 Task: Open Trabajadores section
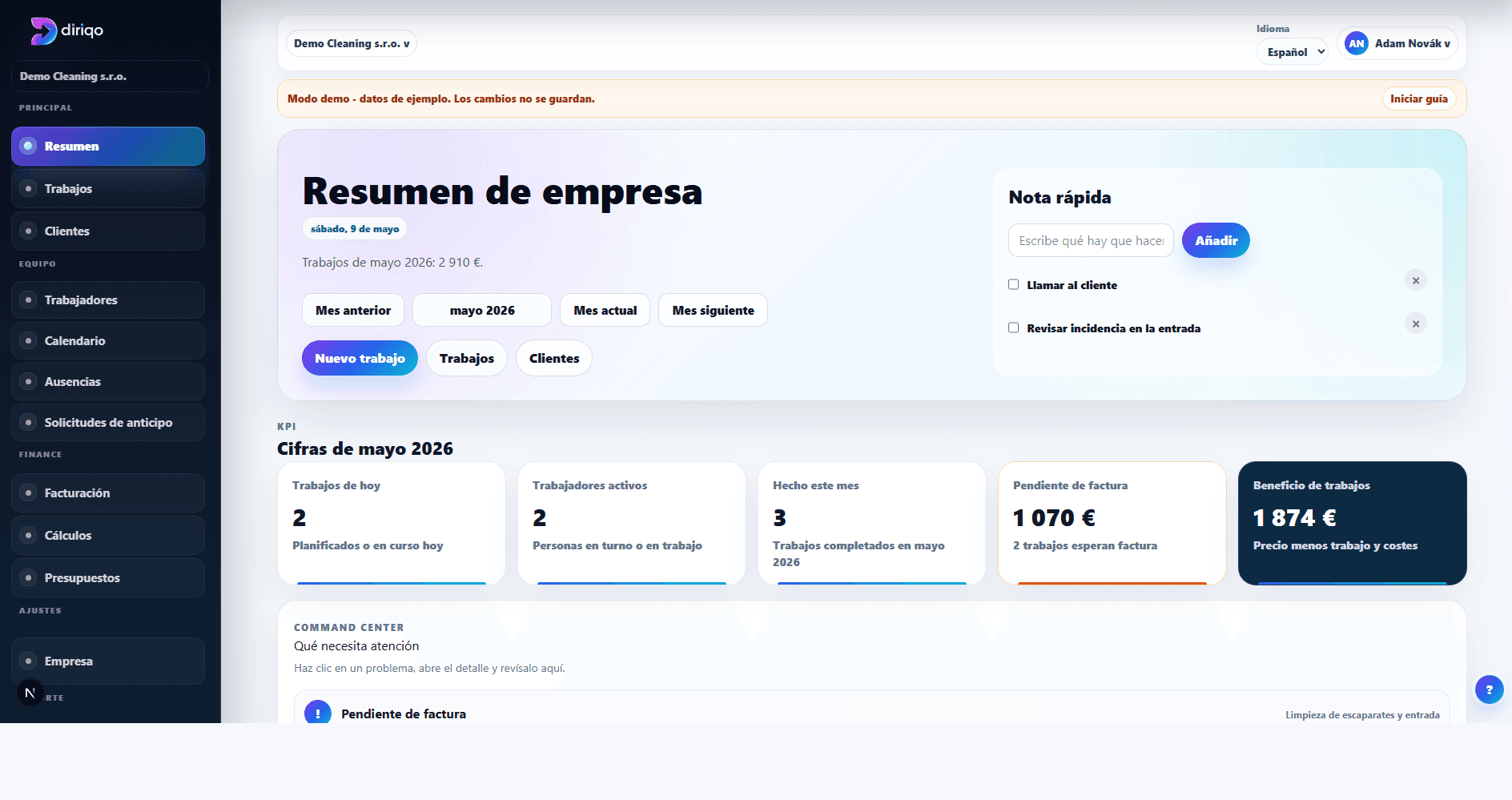tap(108, 299)
